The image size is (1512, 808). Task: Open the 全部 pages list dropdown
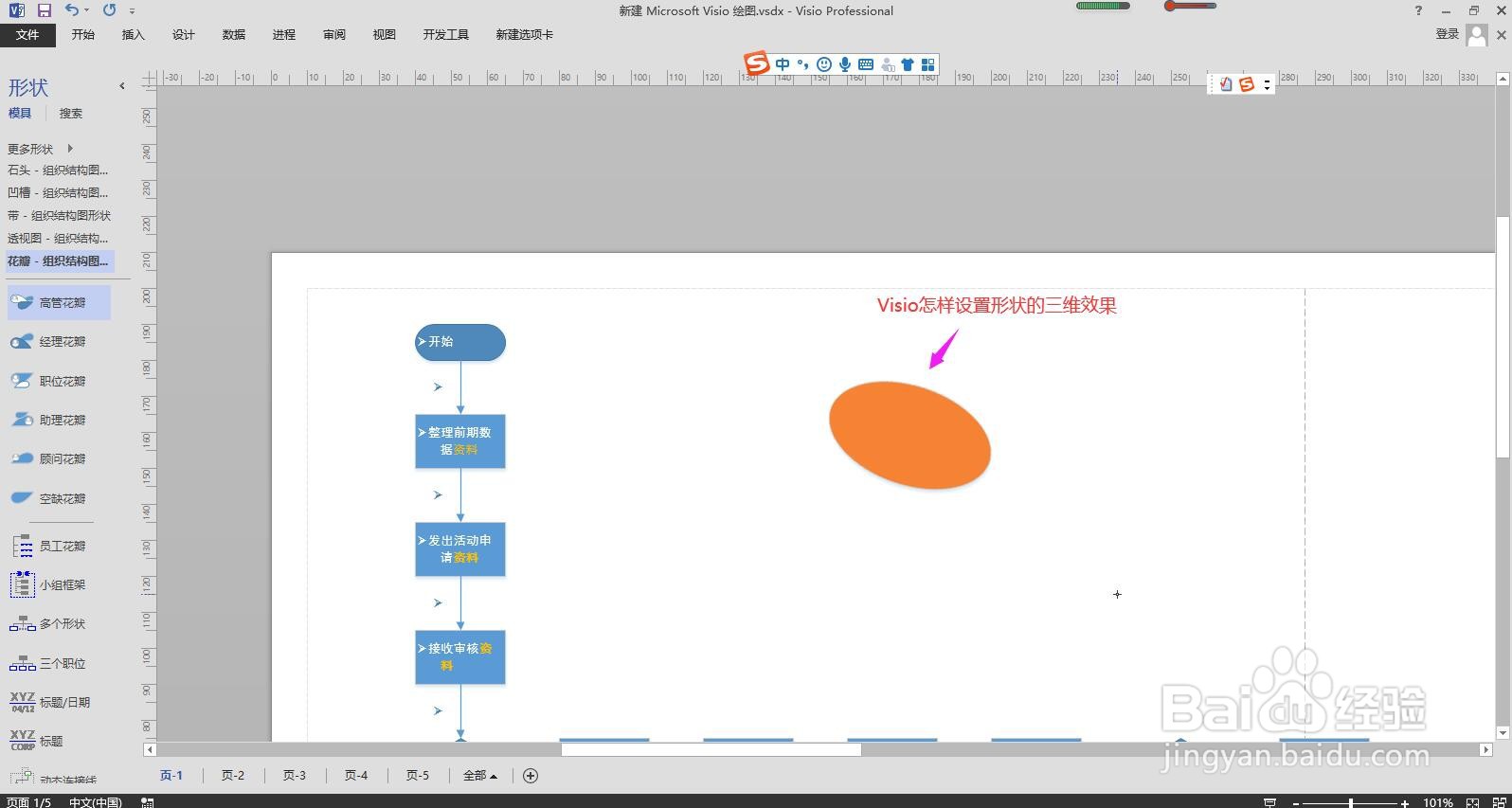pos(480,776)
